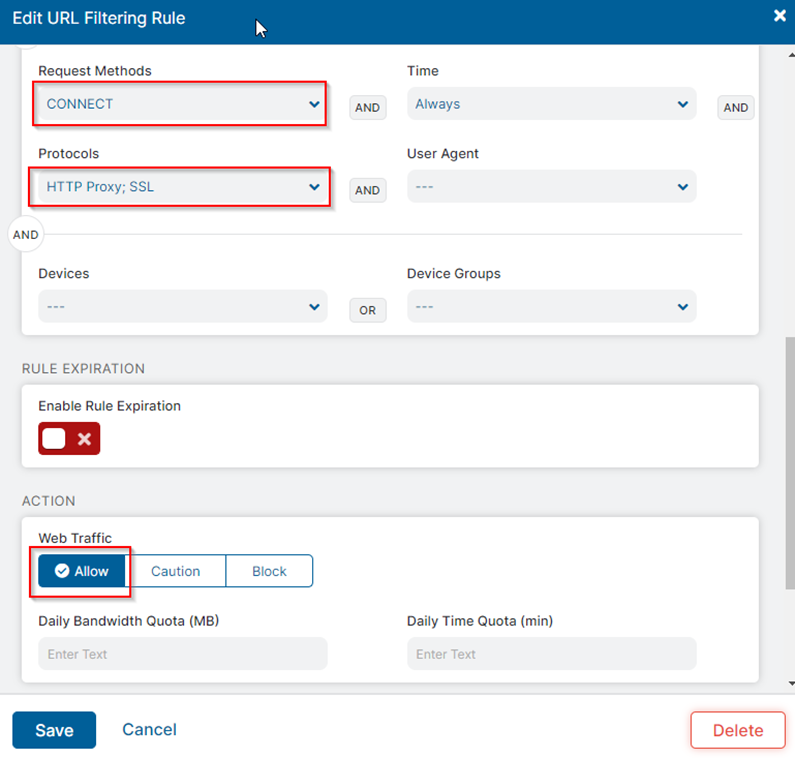
Task: Click the Web Traffic label
Action: tap(75, 538)
